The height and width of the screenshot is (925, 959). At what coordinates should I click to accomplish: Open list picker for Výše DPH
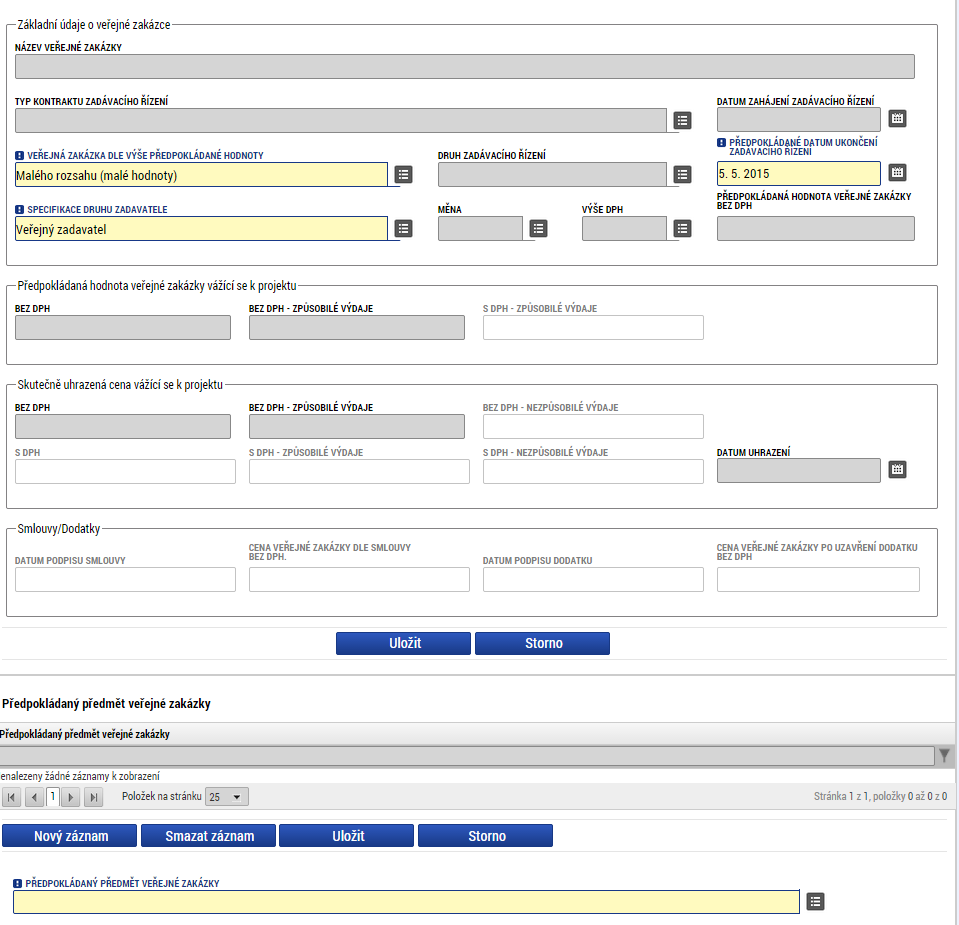(x=682, y=228)
